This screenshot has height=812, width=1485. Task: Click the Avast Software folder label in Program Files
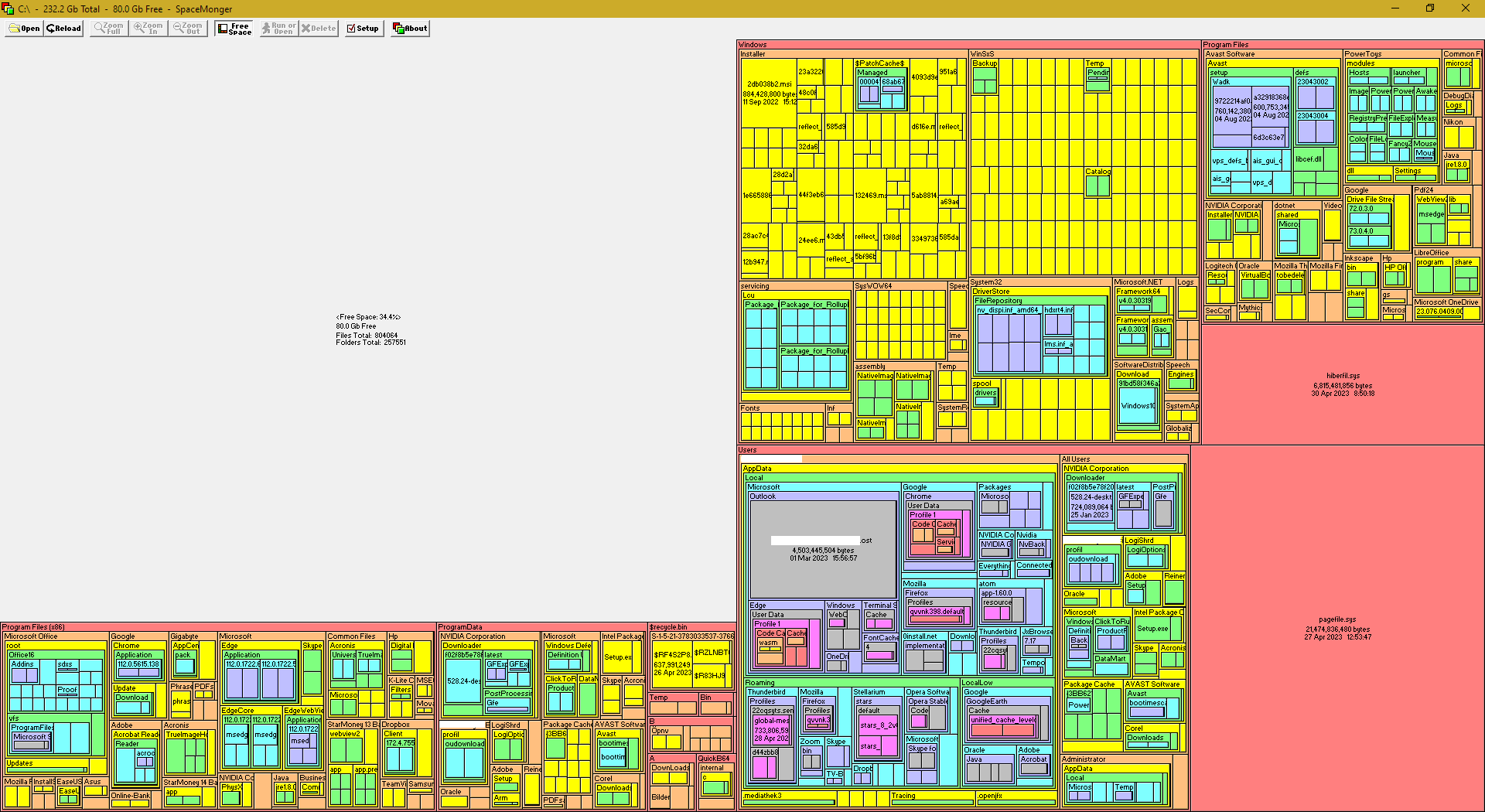(1230, 54)
